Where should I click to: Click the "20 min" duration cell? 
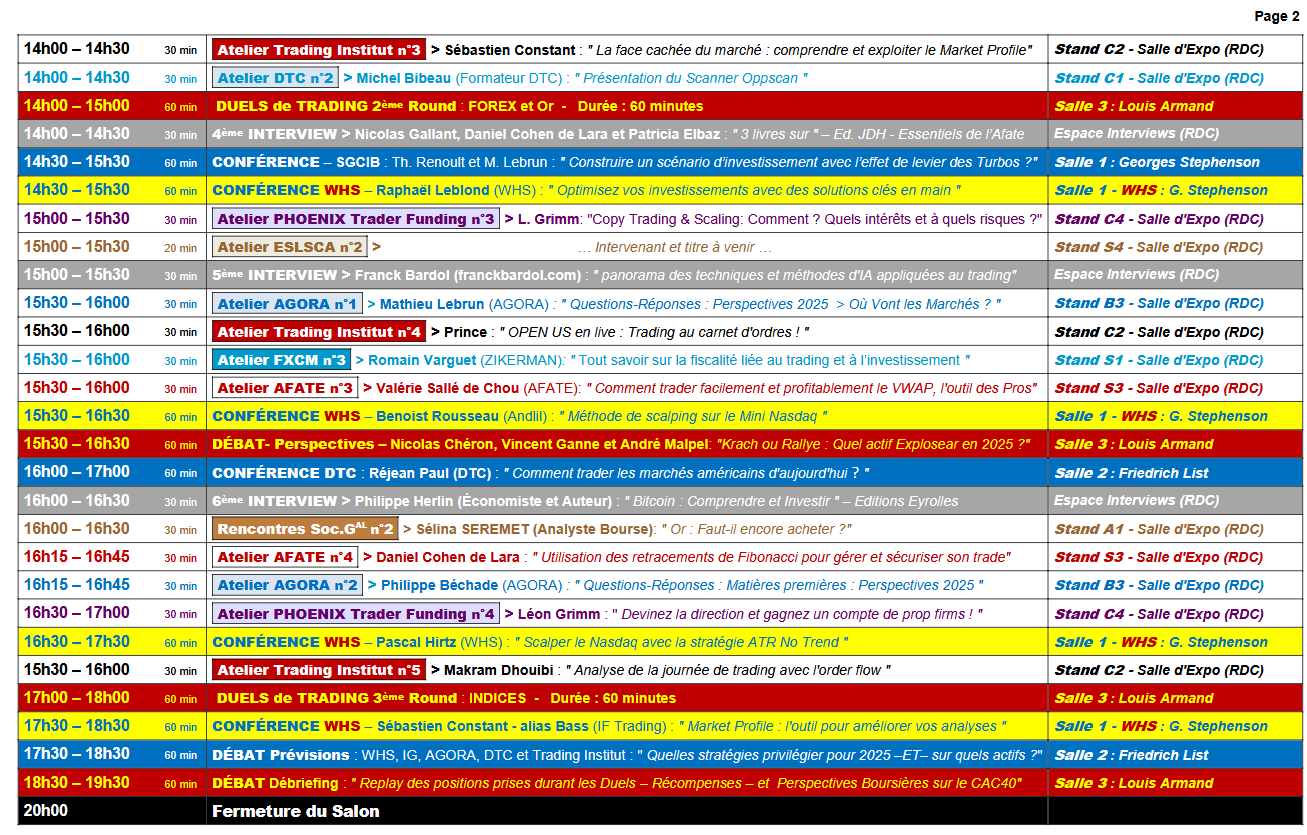point(180,248)
